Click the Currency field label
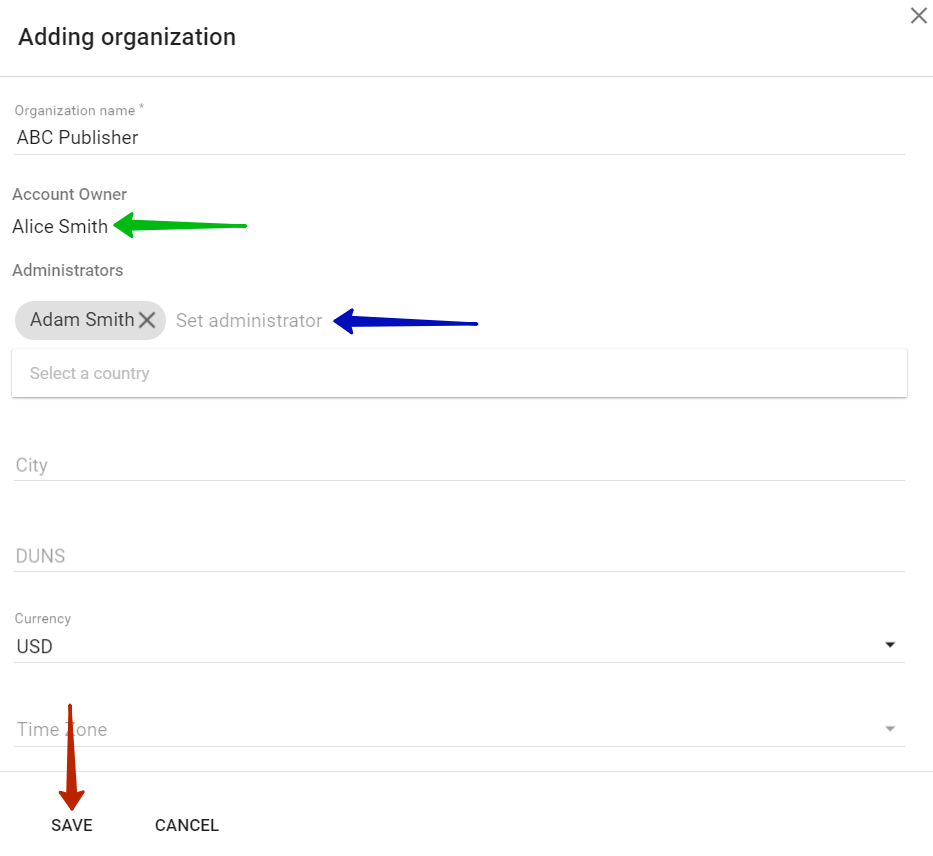This screenshot has height=856, width=933. [43, 619]
